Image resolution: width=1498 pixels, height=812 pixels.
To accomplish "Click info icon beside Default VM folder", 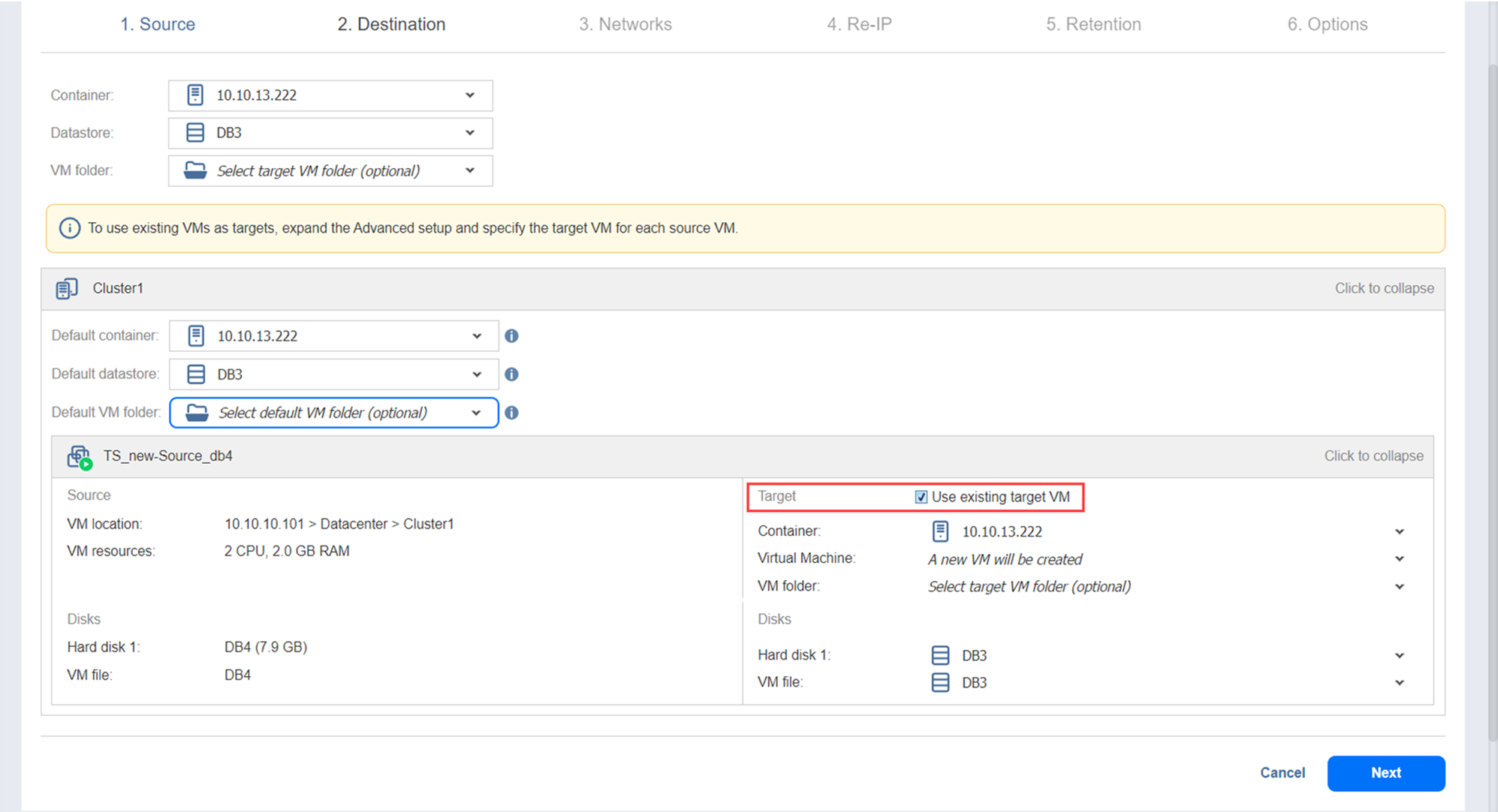I will pos(511,413).
